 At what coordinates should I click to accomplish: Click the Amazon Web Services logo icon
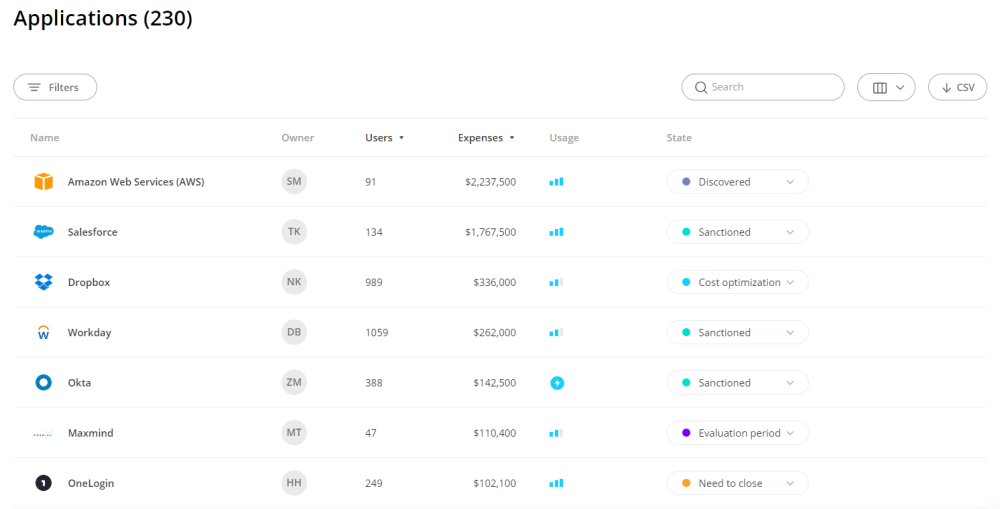[x=43, y=182]
